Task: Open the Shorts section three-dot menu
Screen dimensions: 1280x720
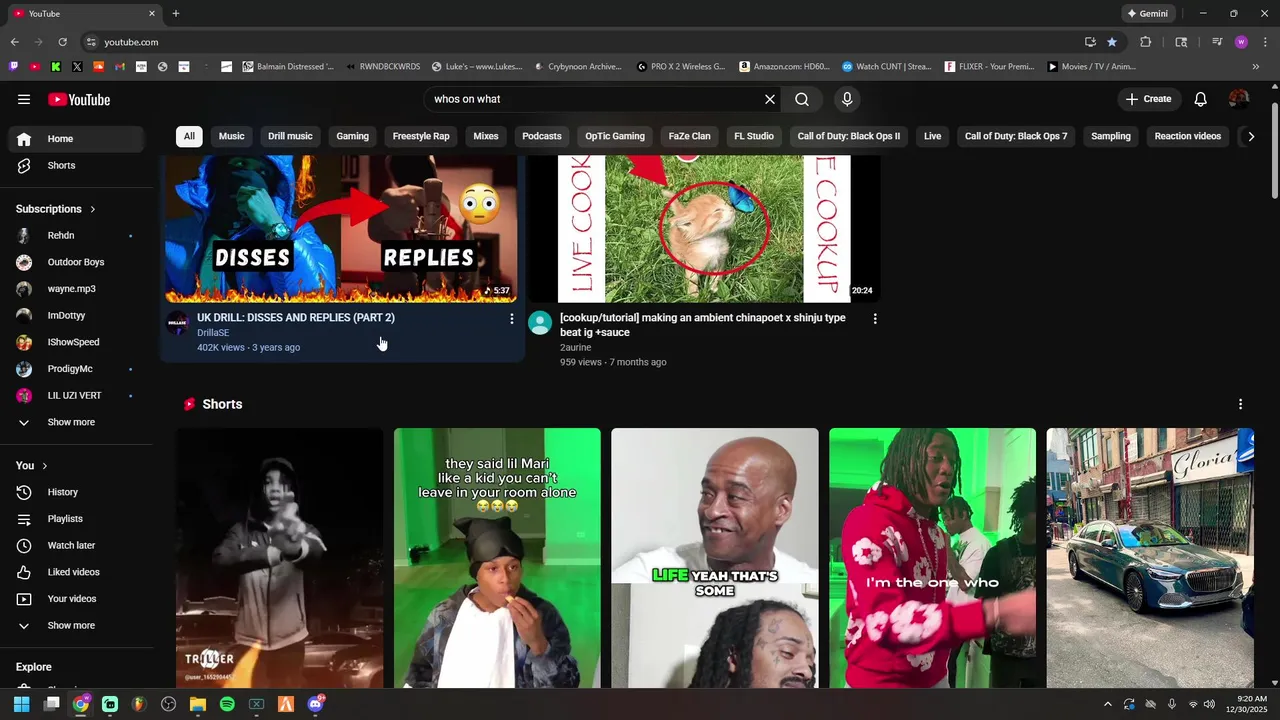Action: tap(1240, 404)
